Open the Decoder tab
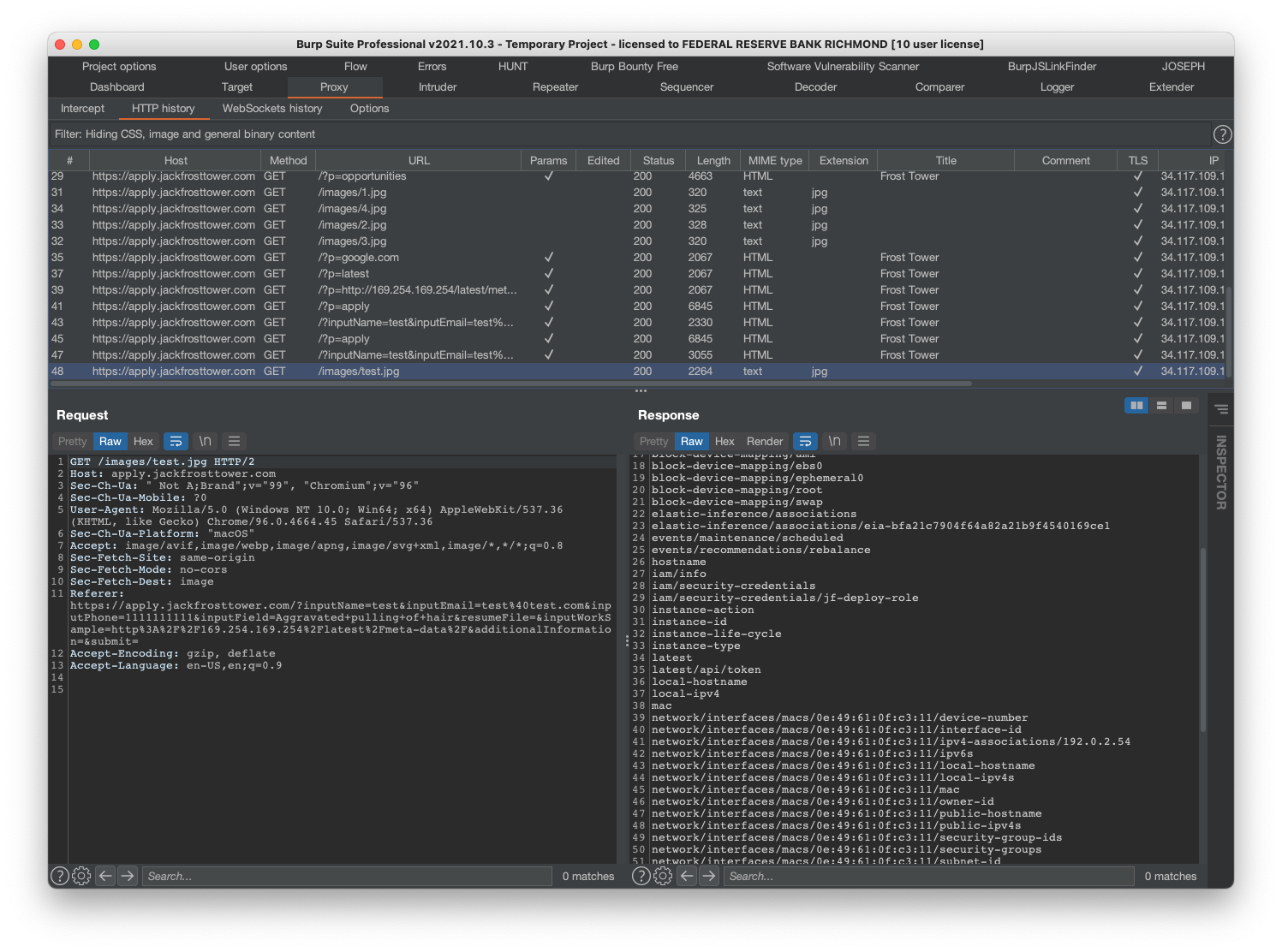Viewport: 1282px width, 952px height. [815, 87]
